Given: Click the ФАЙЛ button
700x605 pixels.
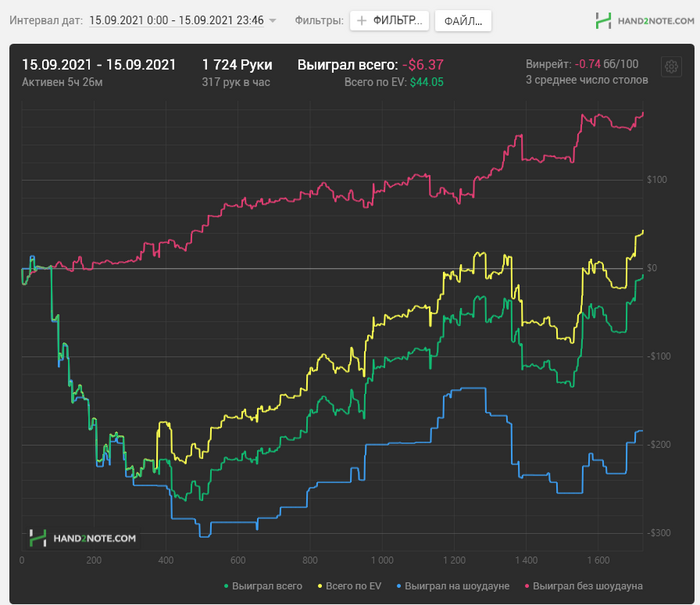Looking at the screenshot, I should [x=463, y=21].
